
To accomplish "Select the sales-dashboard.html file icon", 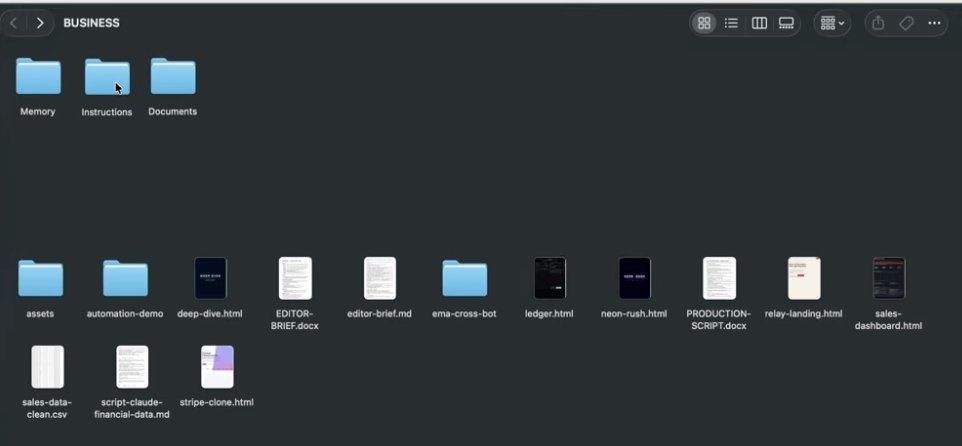I will [x=888, y=278].
